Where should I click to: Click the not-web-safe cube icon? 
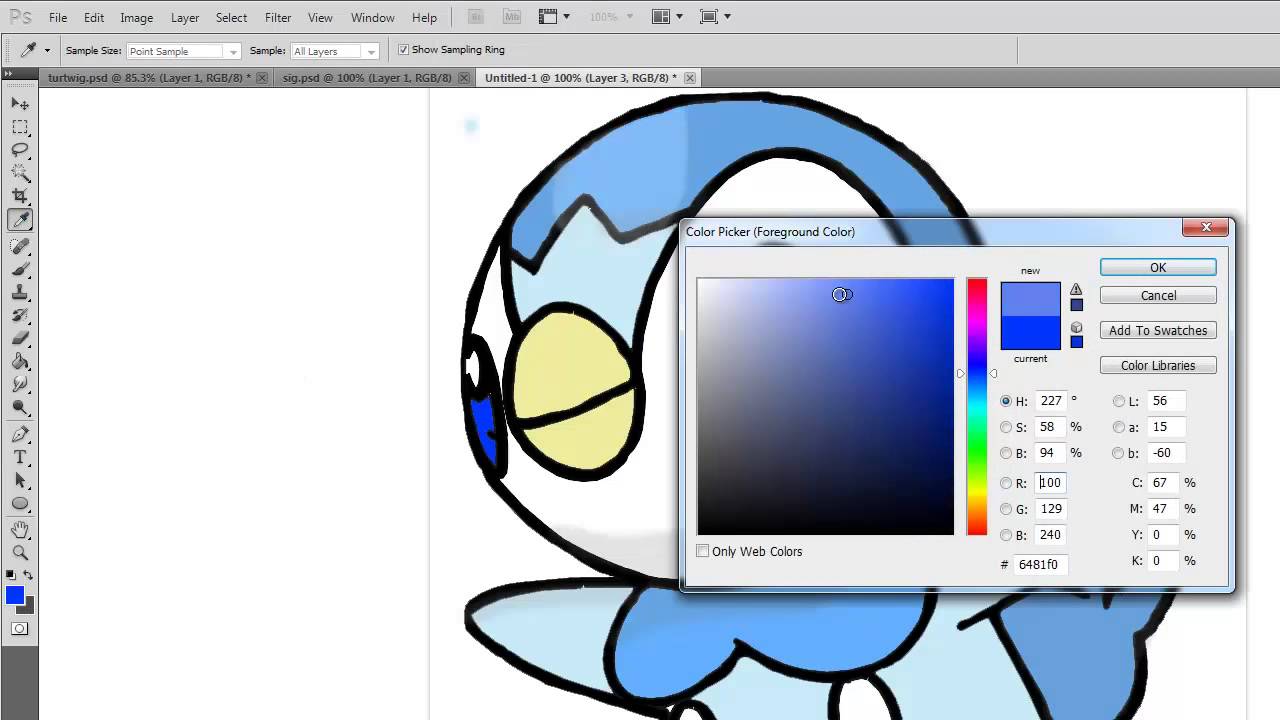[1076, 327]
